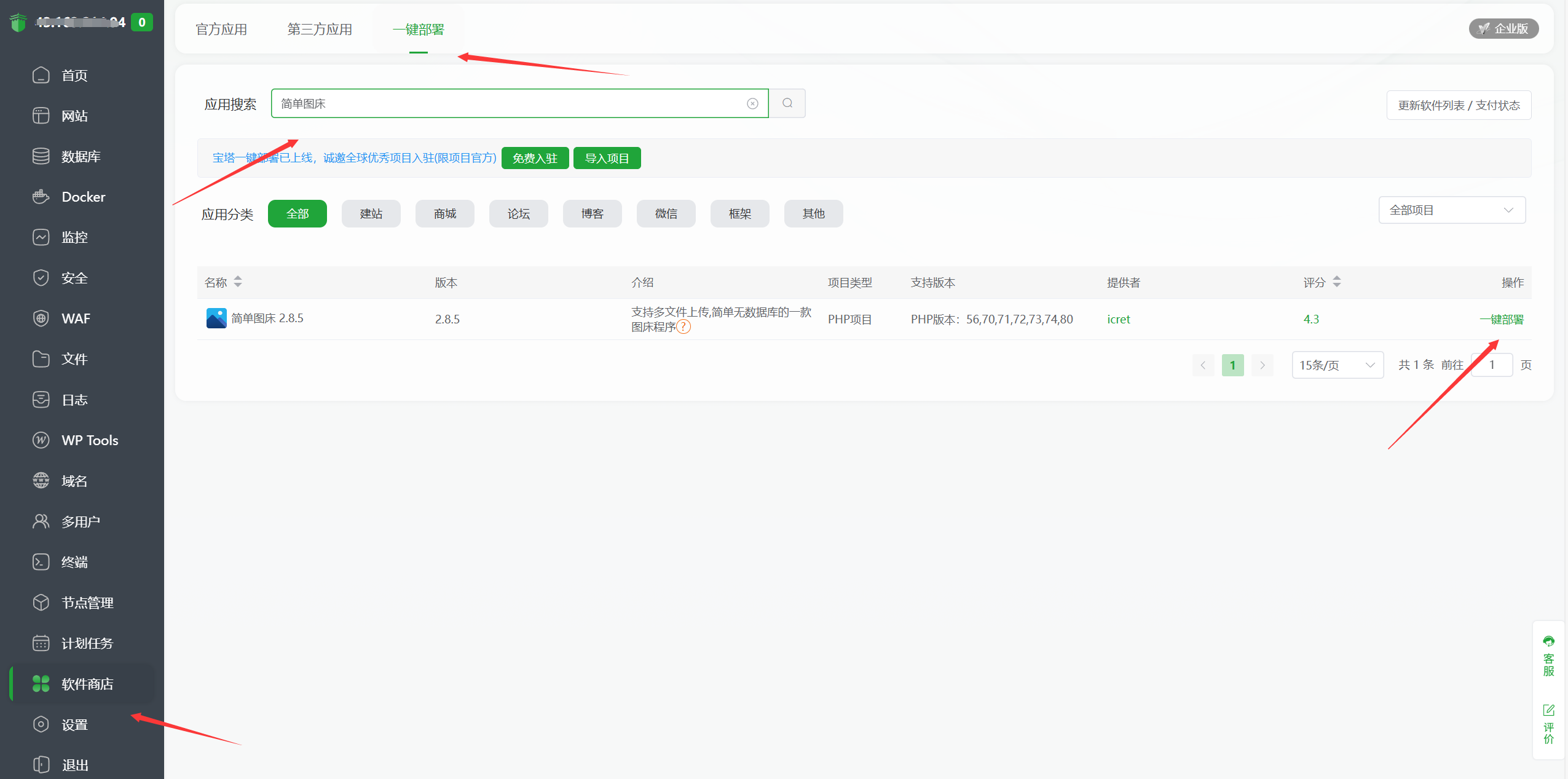The height and width of the screenshot is (779, 1568).
Task: Open WP Tools from the sidebar
Action: click(89, 440)
